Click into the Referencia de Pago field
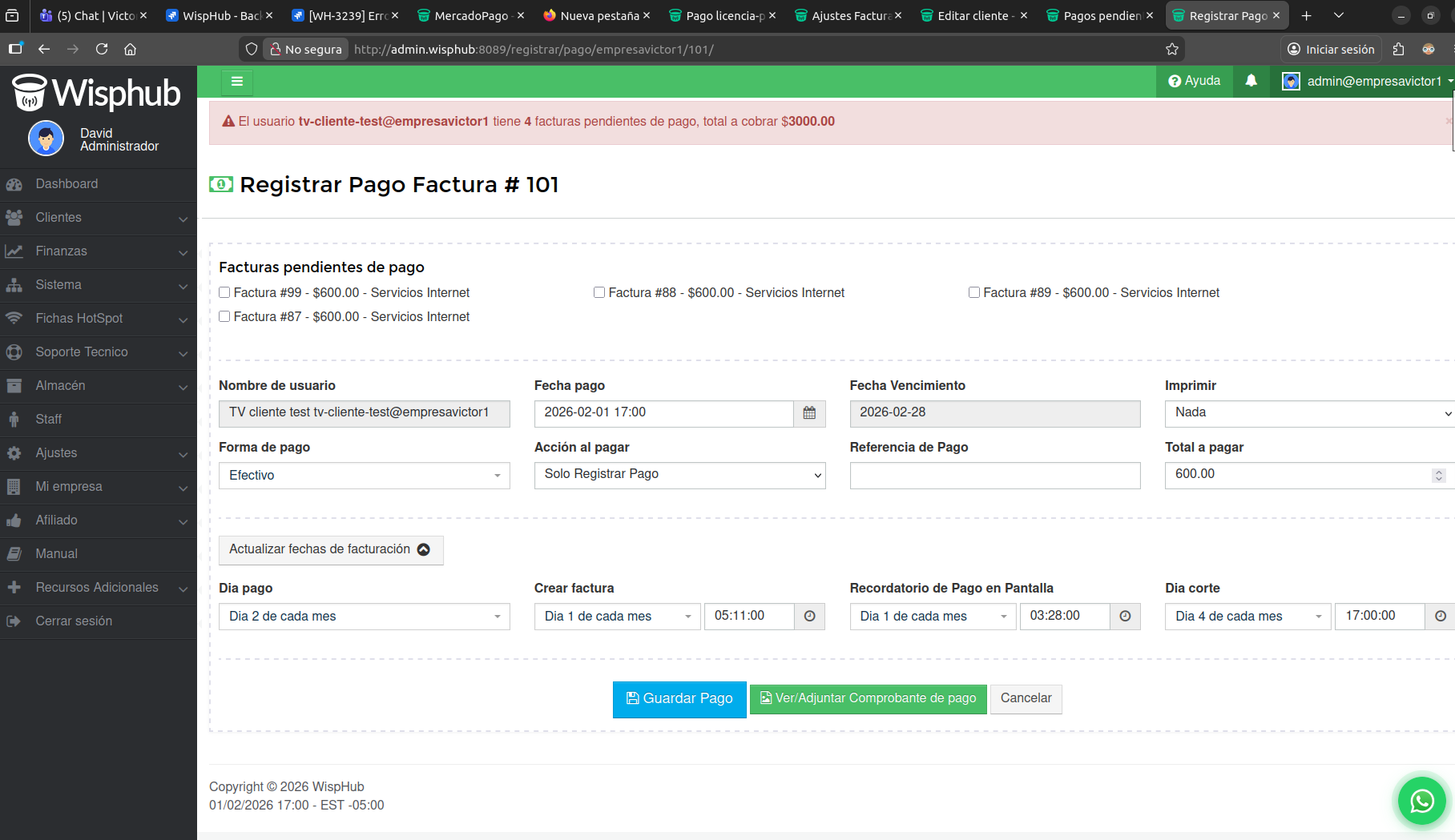 pos(994,476)
